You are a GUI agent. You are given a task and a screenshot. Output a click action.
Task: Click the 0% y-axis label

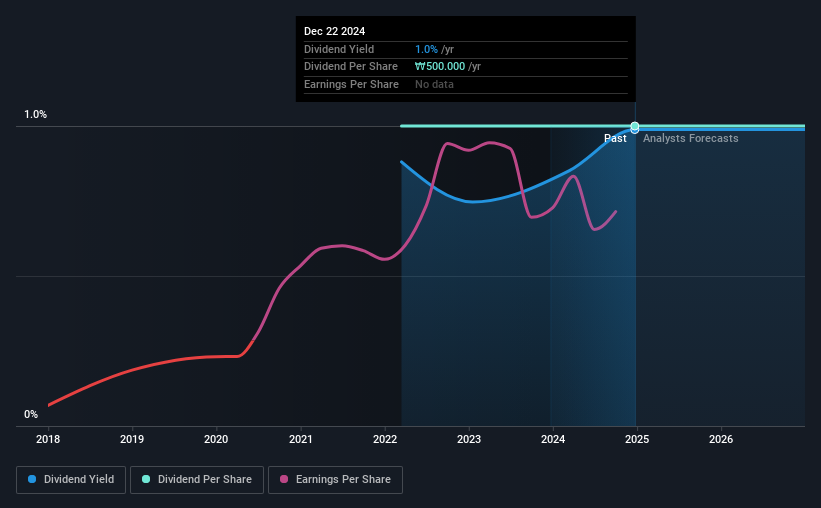click(x=31, y=414)
